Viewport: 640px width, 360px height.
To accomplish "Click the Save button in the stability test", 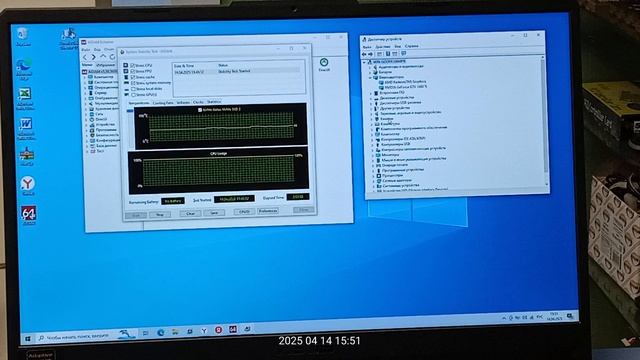I will tap(214, 213).
